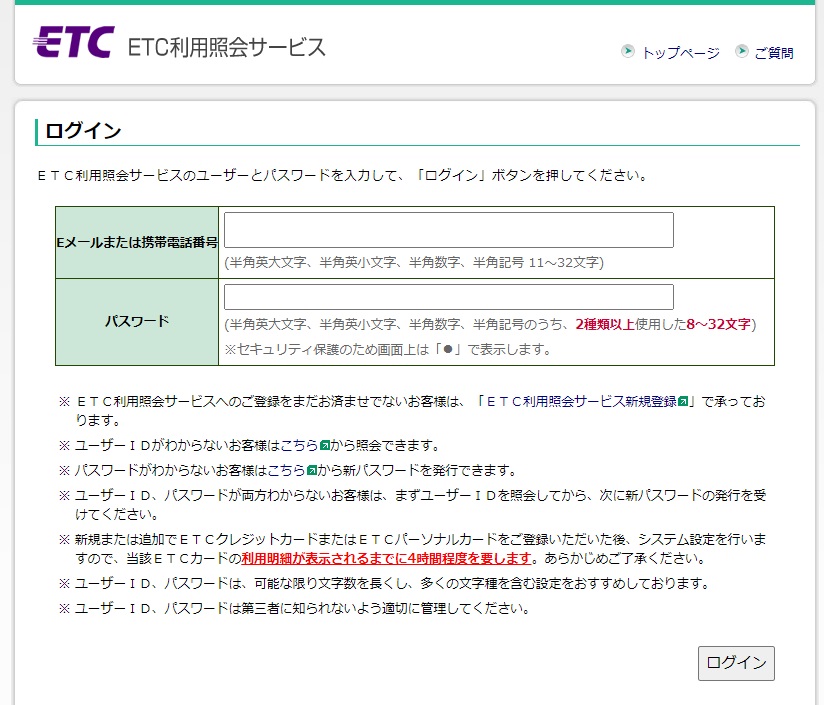Click the Eメールまたは携帯電話番号 input field
The width and height of the screenshot is (824, 705).
coord(446,229)
